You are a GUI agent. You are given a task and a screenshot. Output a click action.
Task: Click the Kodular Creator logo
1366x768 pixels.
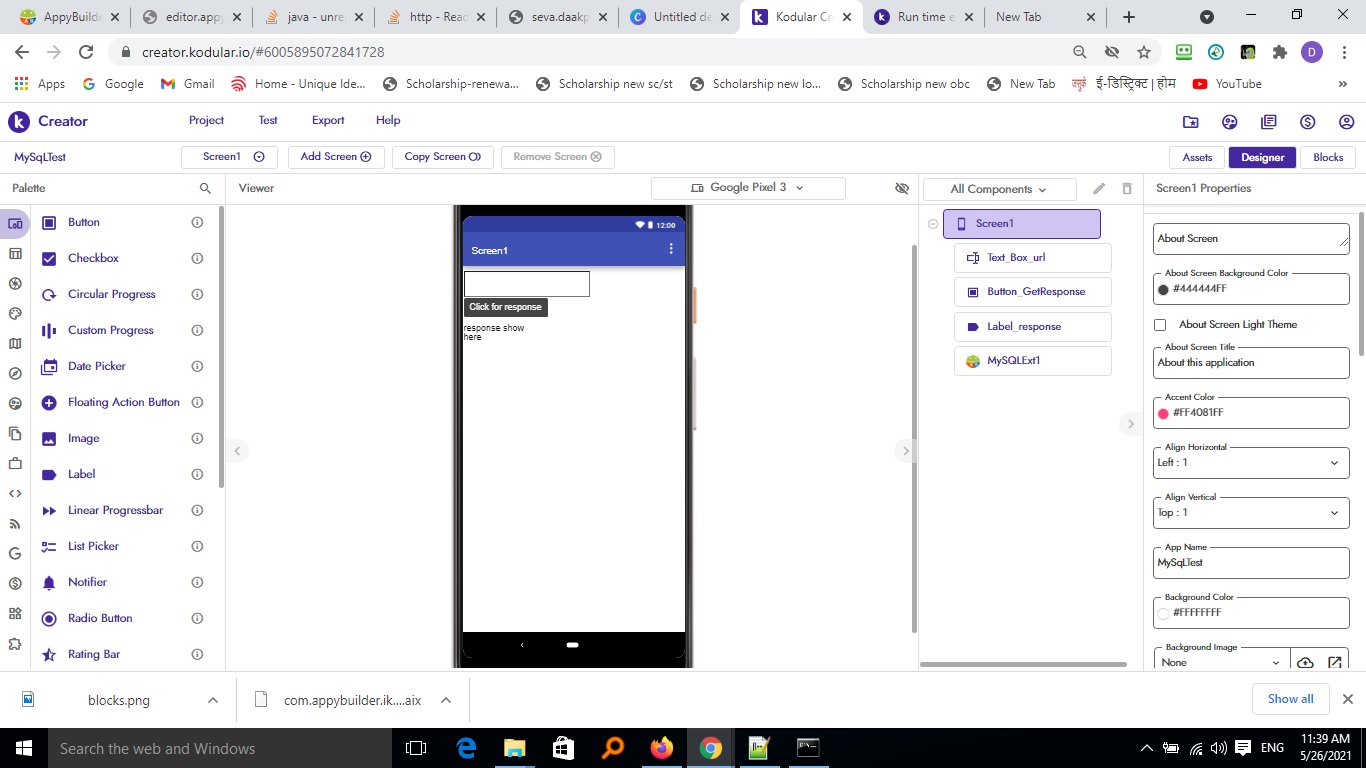coord(48,121)
